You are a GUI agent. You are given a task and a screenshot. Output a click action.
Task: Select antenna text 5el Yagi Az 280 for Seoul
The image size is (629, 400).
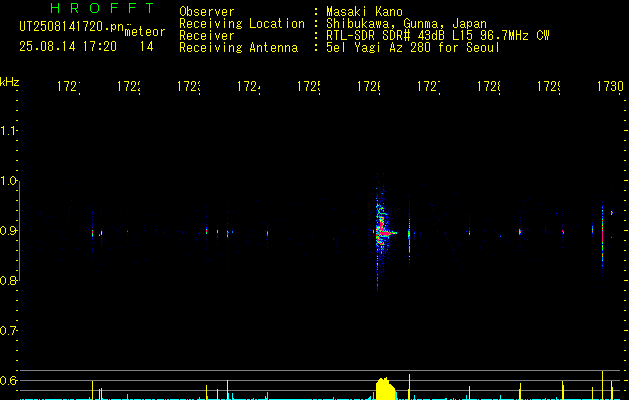413,48
